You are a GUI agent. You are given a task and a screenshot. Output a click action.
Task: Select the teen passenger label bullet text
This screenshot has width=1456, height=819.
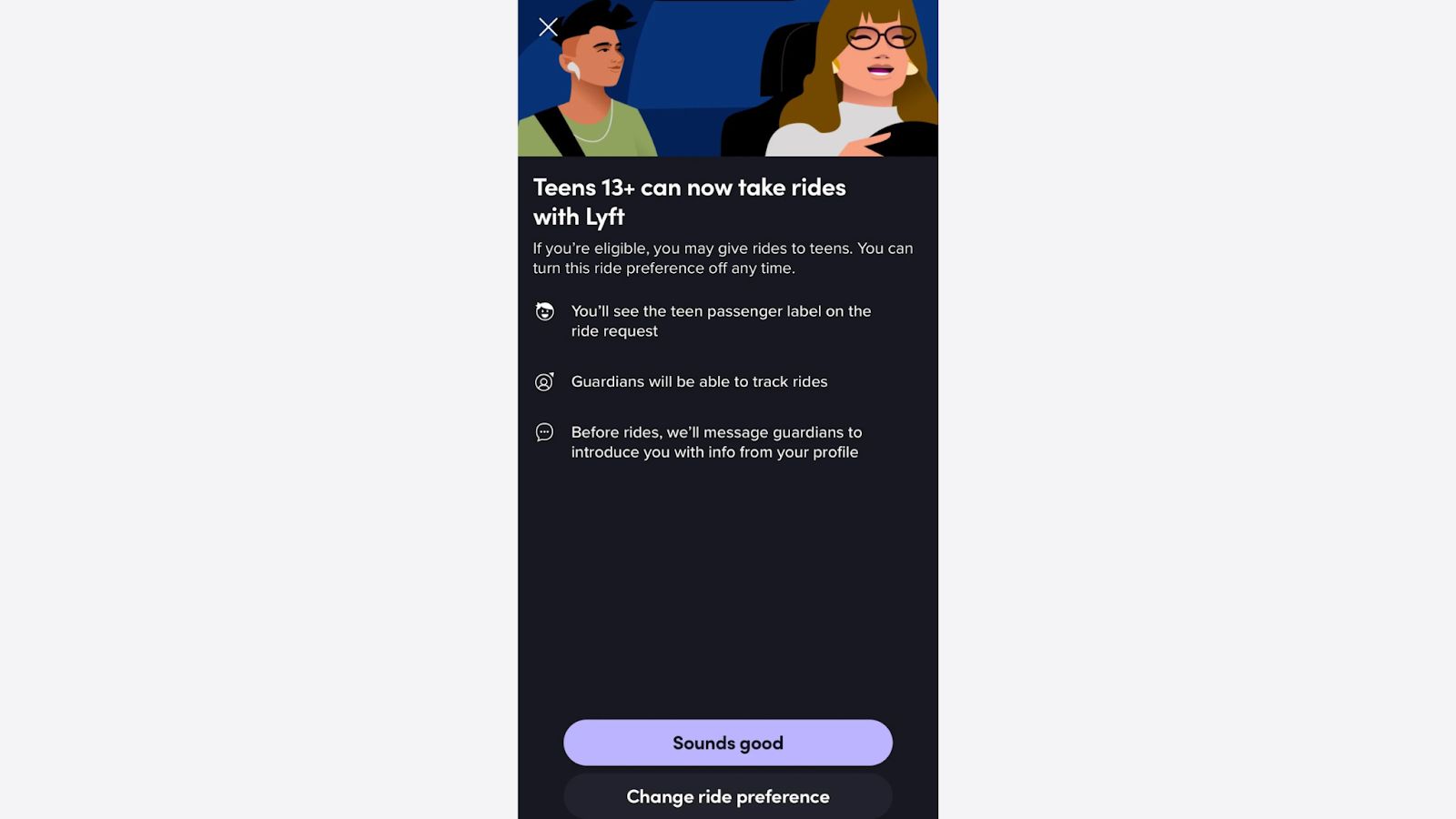pyautogui.click(x=721, y=321)
